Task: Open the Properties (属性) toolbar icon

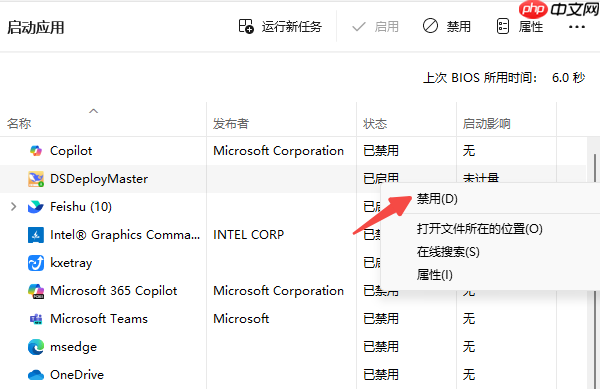Action: (502, 26)
